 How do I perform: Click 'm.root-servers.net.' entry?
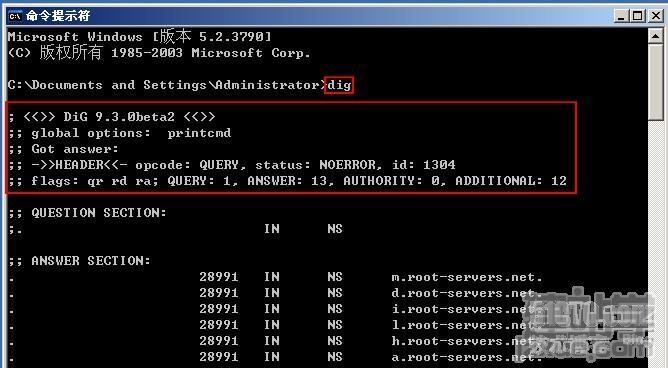click(467, 277)
